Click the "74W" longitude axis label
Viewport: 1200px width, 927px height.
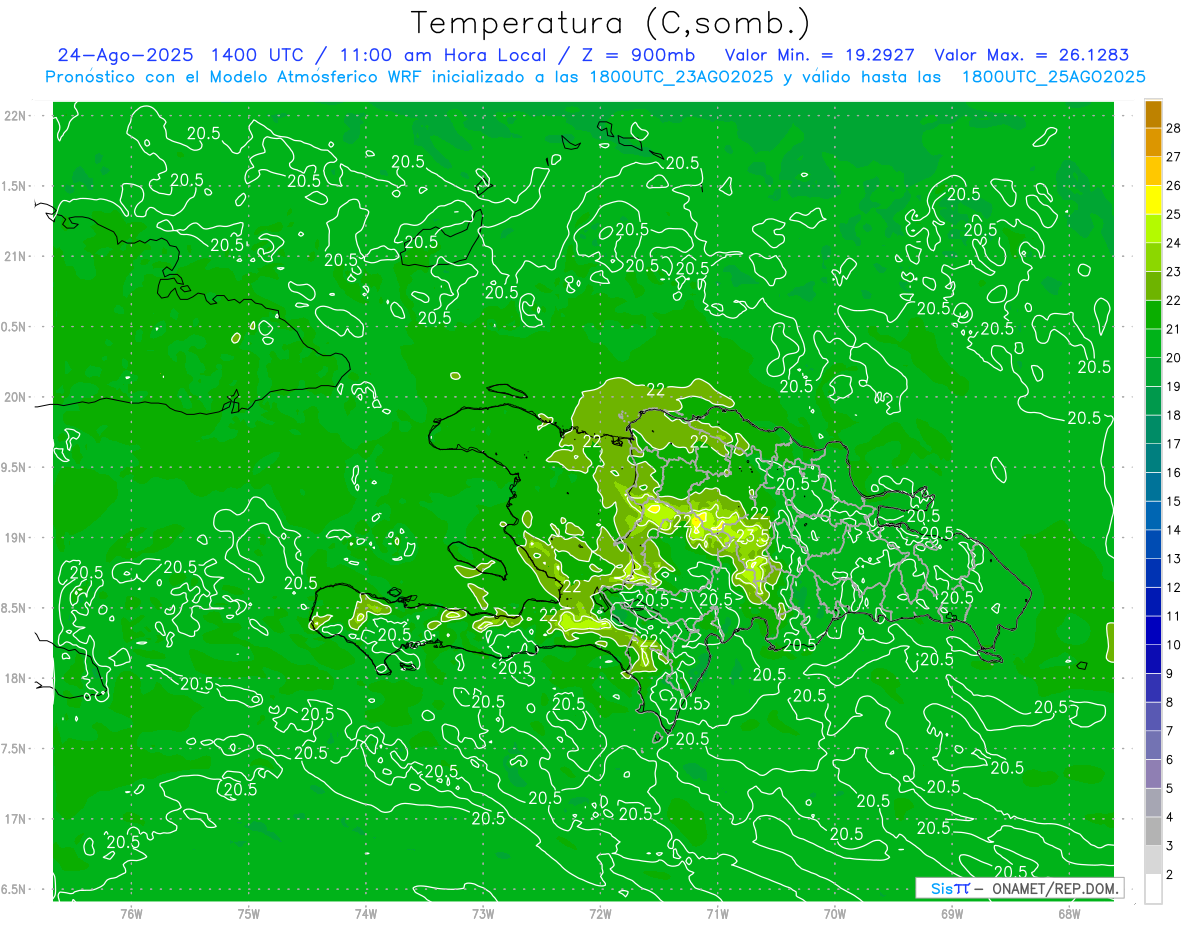point(366,913)
